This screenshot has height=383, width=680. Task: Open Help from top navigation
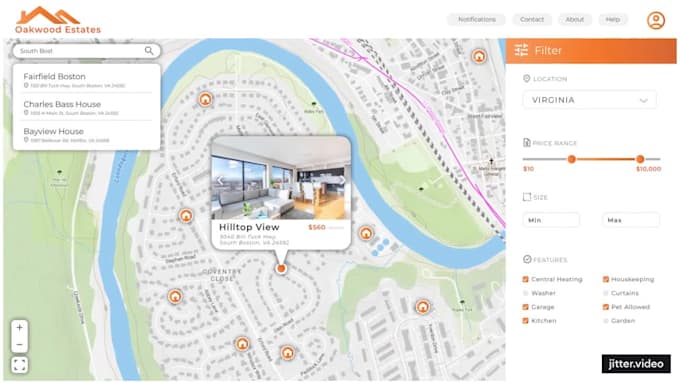click(612, 20)
